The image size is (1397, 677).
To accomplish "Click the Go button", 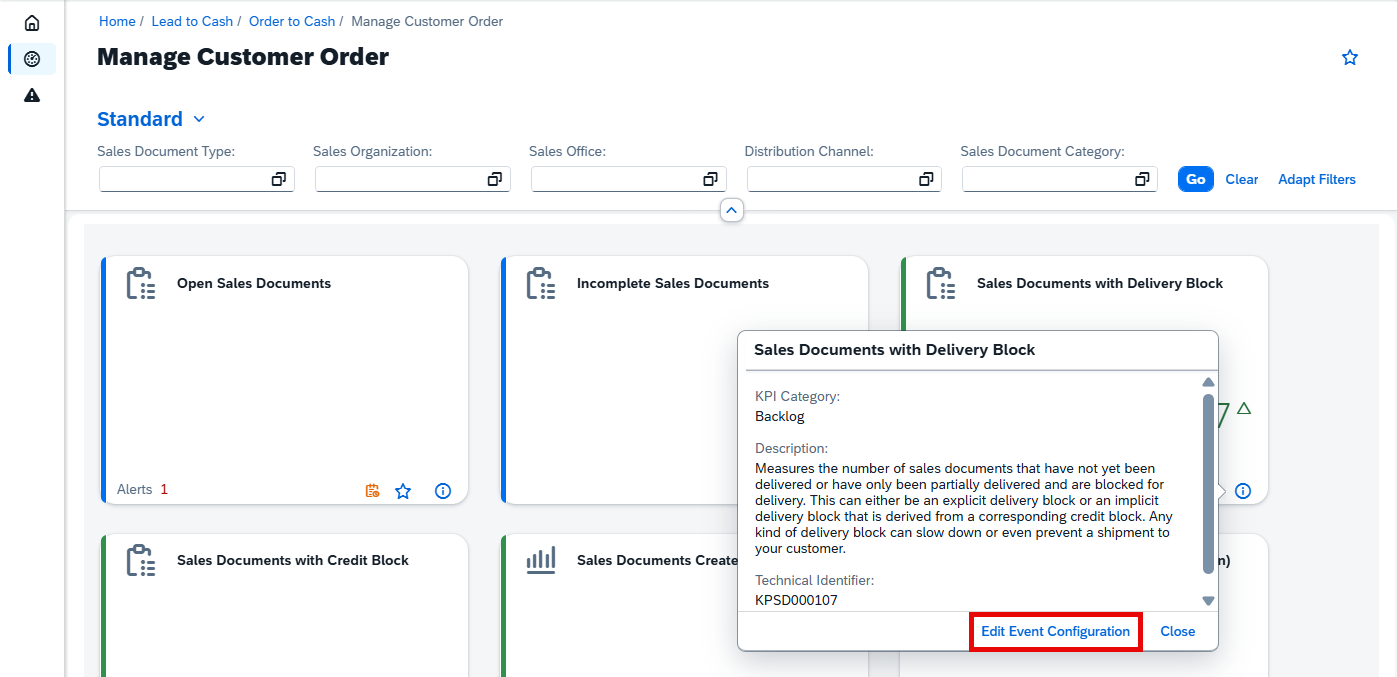I will point(1196,179).
